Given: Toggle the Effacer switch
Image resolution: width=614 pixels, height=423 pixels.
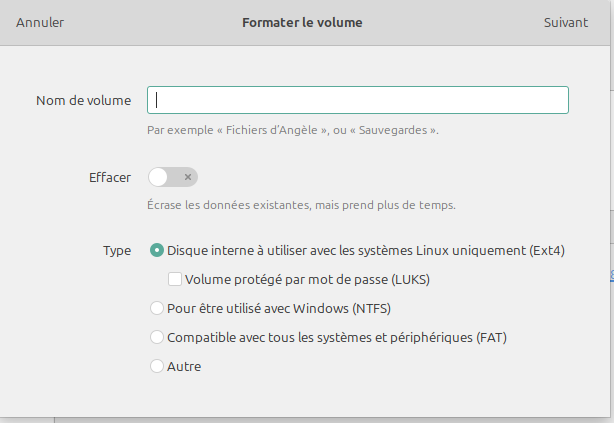Looking at the screenshot, I should tap(173, 177).
